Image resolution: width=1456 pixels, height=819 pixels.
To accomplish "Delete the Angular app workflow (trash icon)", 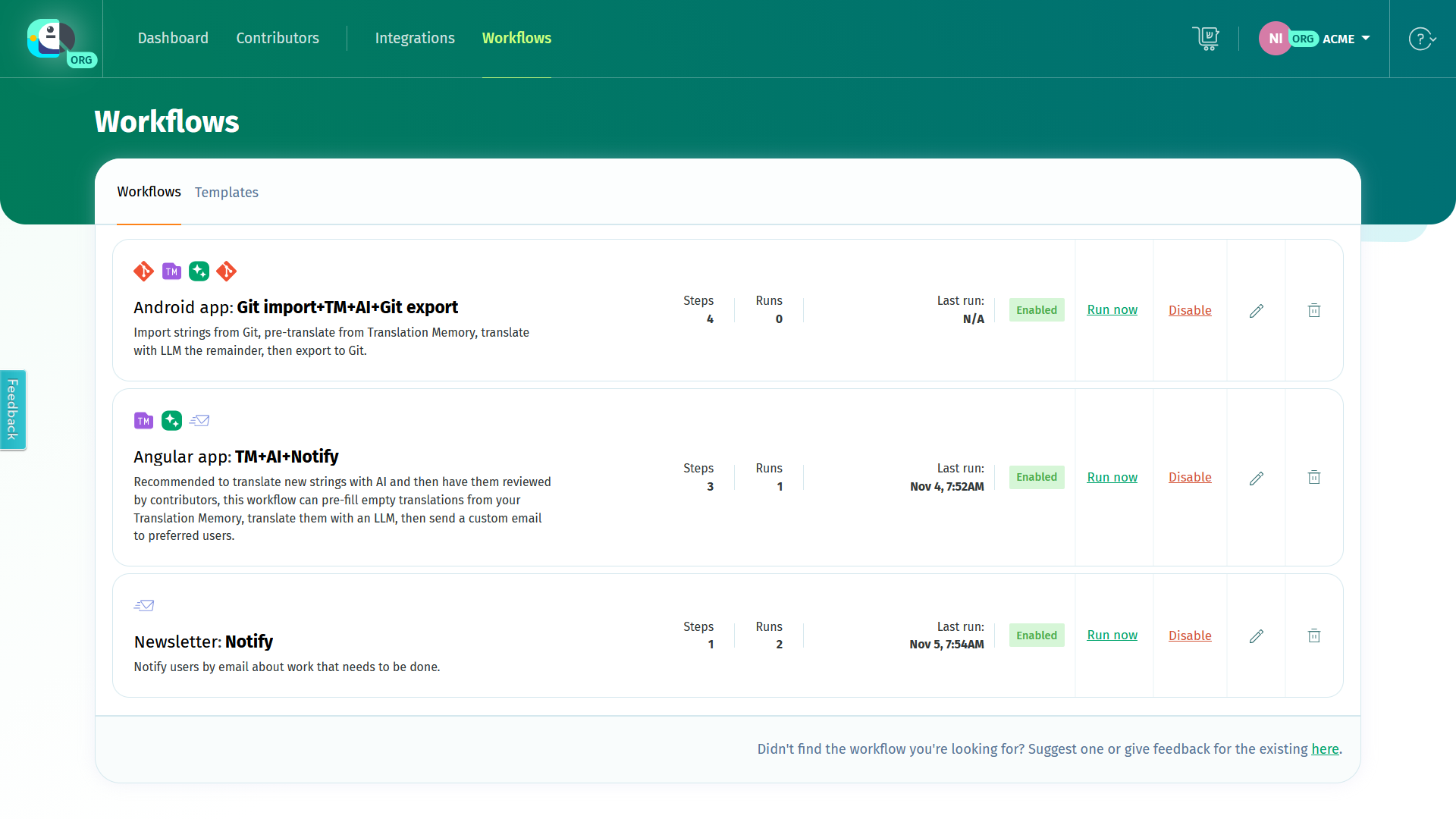I will coord(1314,477).
